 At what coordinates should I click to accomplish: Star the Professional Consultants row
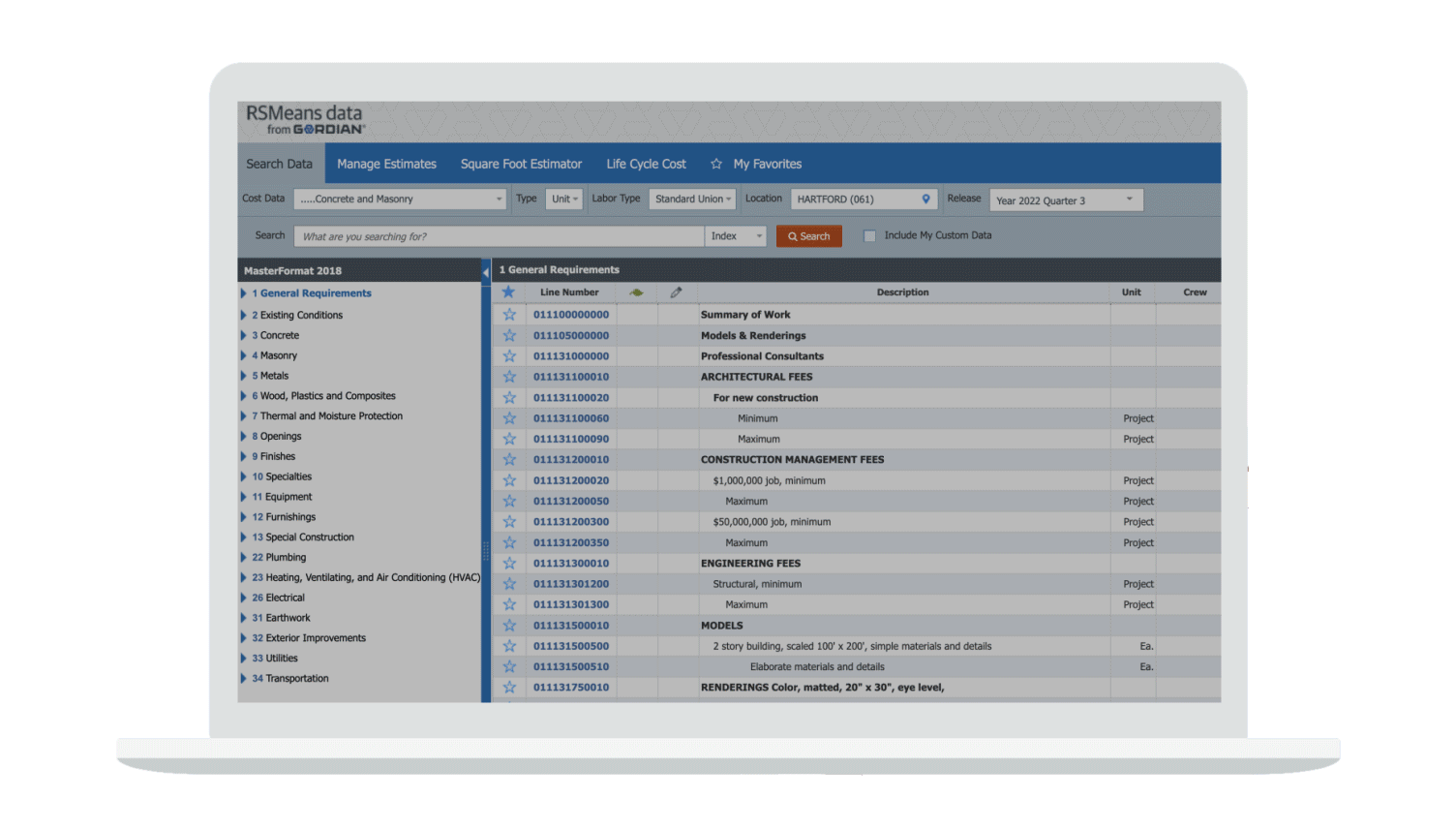pos(509,356)
